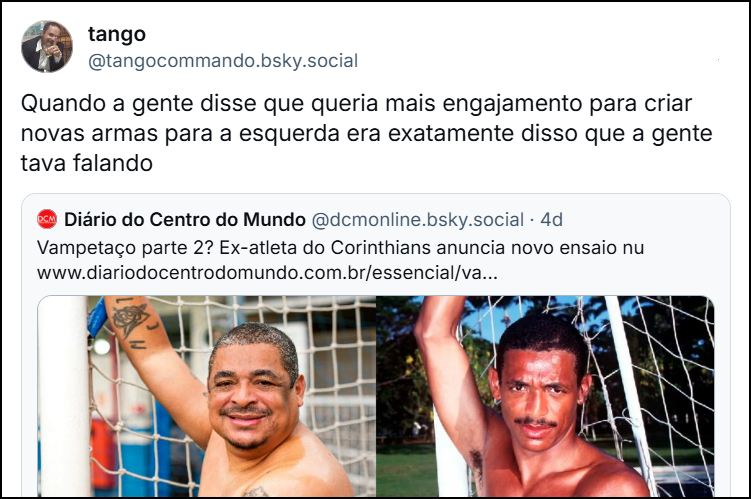The image size is (751, 499).
Task: Click the final post line "tava falando"
Action: tap(87, 163)
